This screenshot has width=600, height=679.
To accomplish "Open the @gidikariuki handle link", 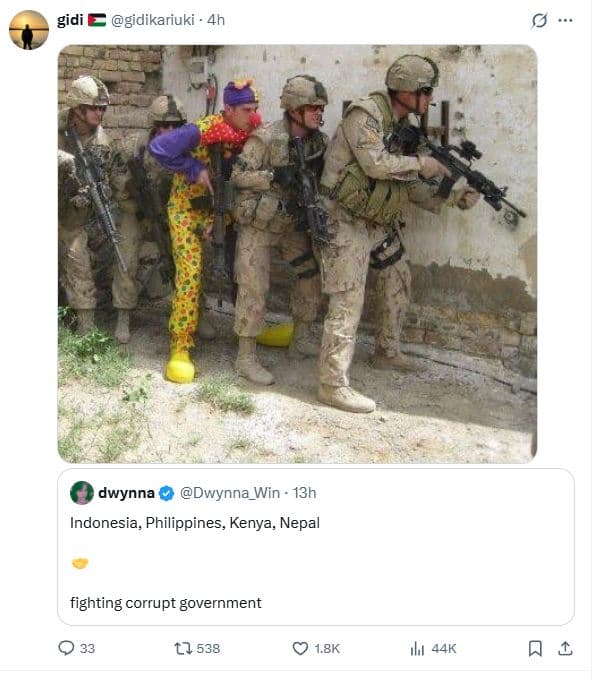I will tap(153, 20).
